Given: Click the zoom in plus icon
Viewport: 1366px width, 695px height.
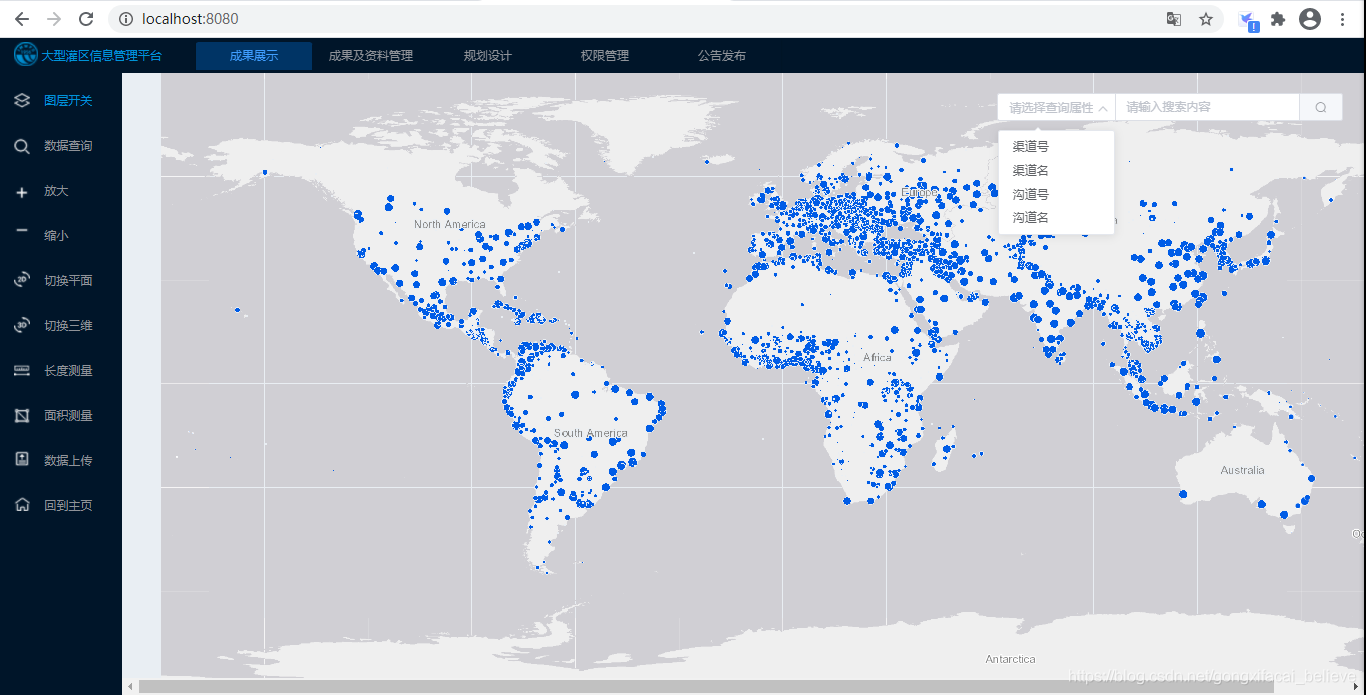Looking at the screenshot, I should tap(22, 191).
